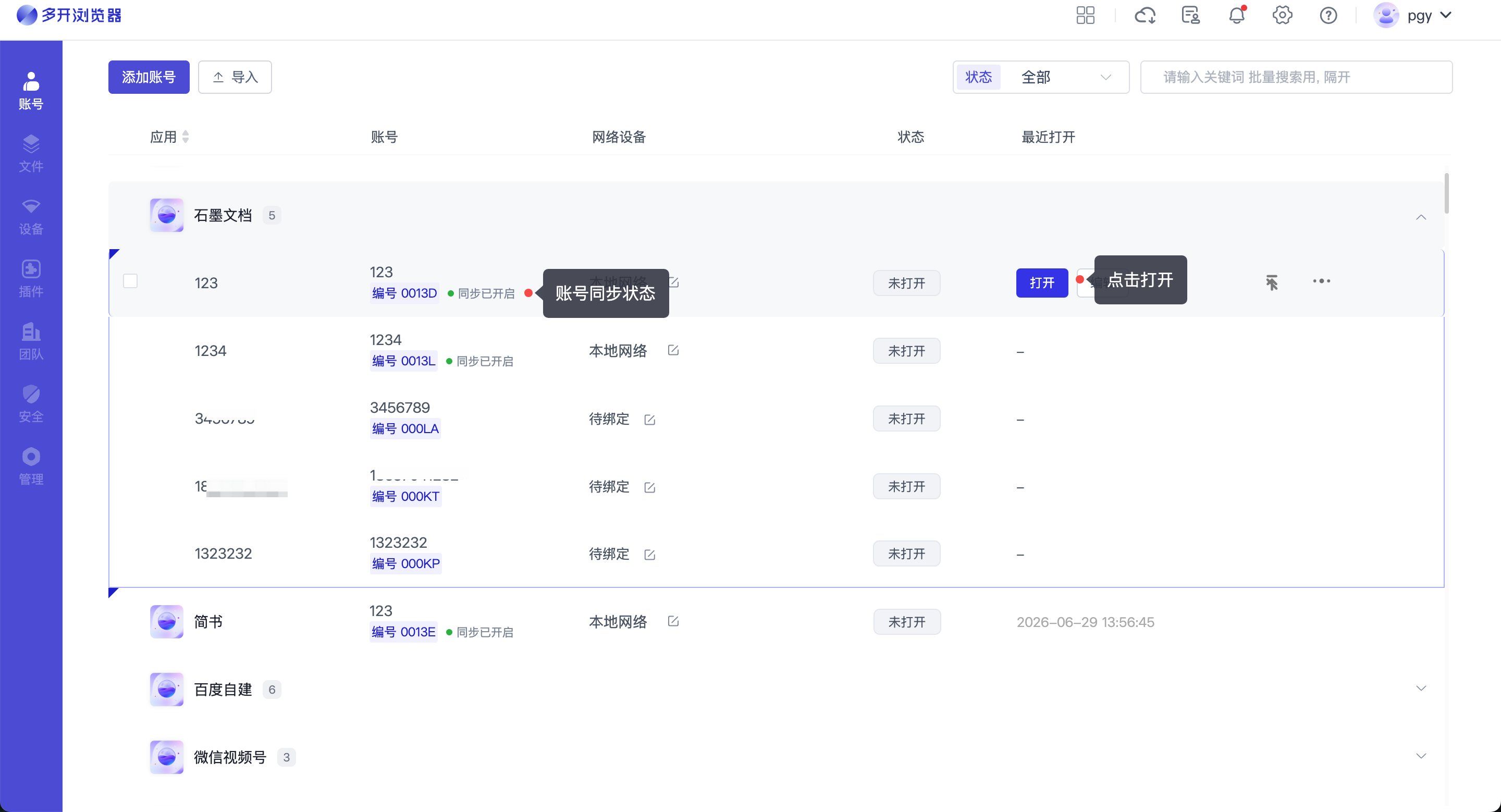
Task: Focus the keyword search input field
Action: coord(1296,77)
